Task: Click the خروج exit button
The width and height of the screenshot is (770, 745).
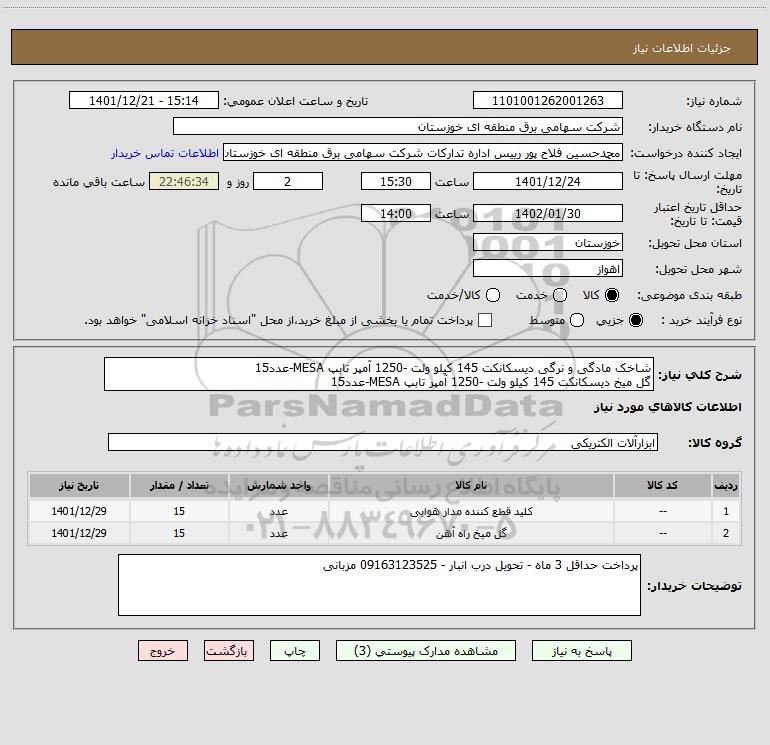Action: (x=163, y=650)
